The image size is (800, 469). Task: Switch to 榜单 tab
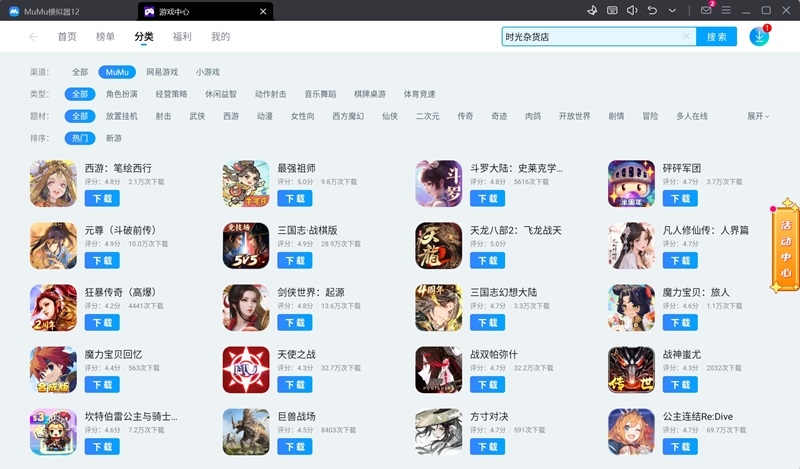pyautogui.click(x=105, y=37)
